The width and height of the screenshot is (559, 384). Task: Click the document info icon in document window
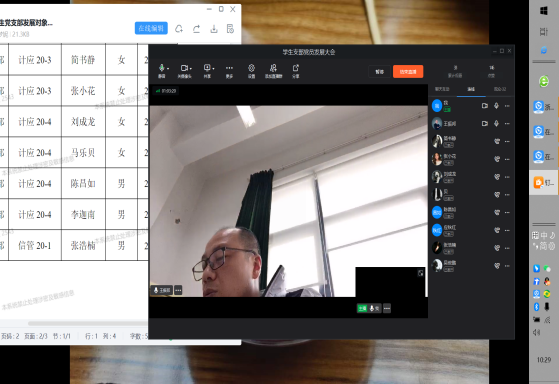230,29
